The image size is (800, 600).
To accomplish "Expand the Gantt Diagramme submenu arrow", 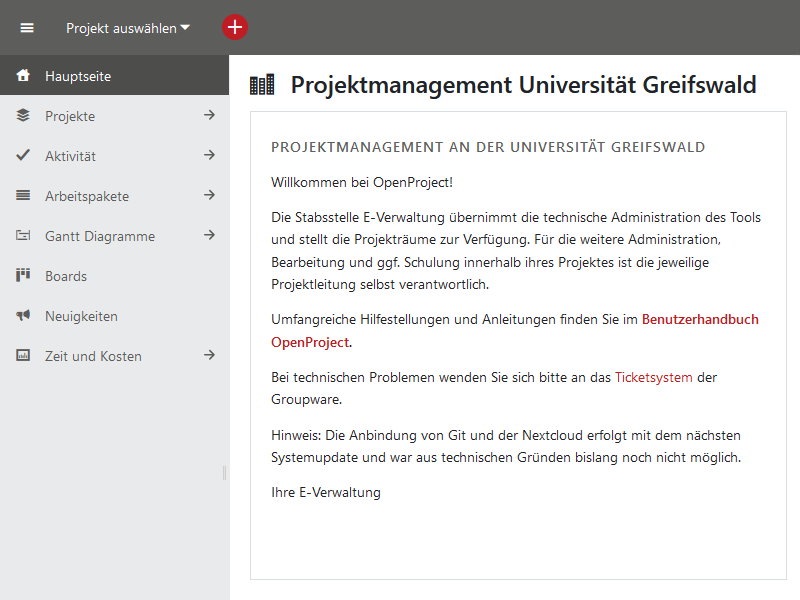I will coord(209,235).
